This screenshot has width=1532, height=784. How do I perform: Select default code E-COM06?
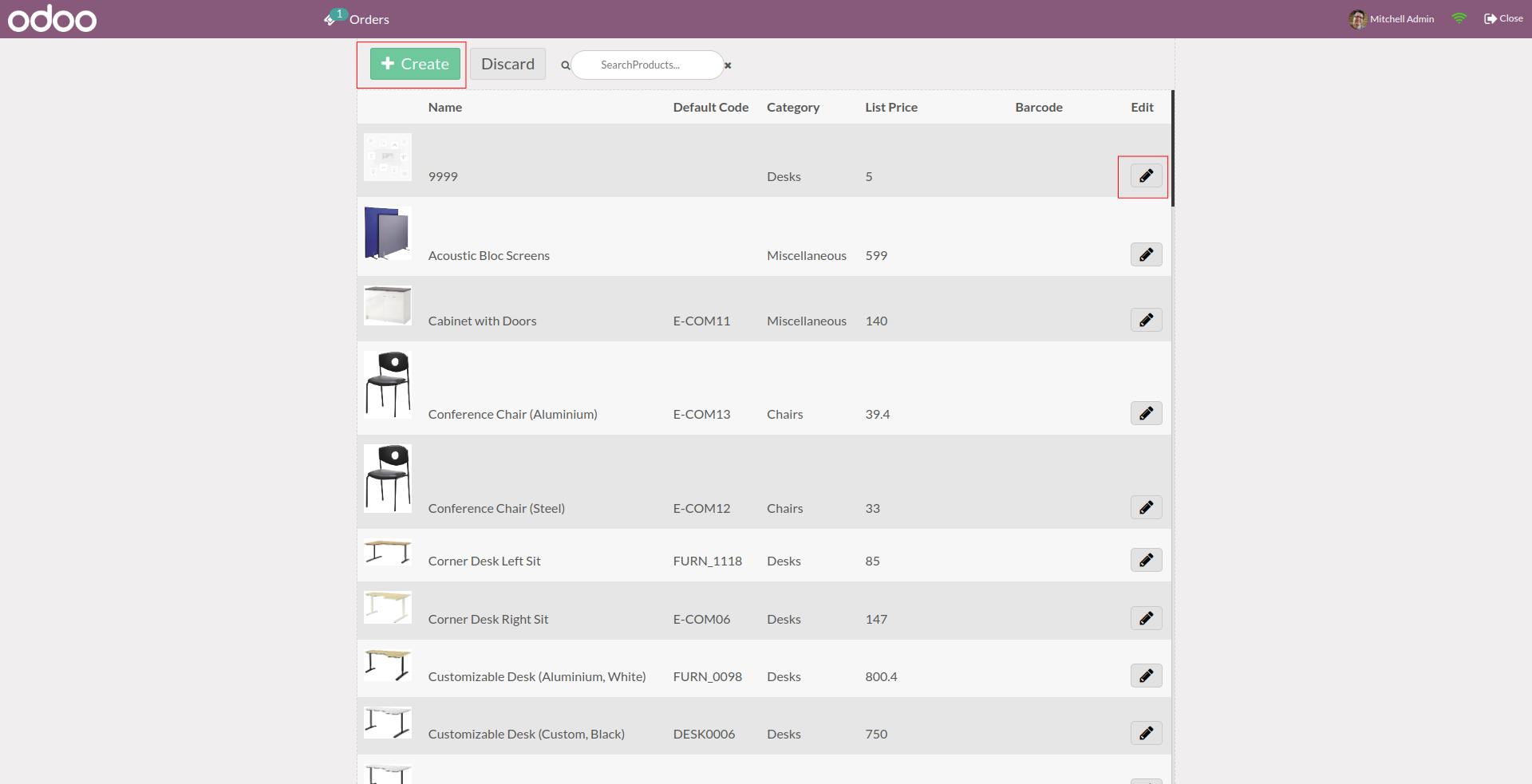click(701, 620)
